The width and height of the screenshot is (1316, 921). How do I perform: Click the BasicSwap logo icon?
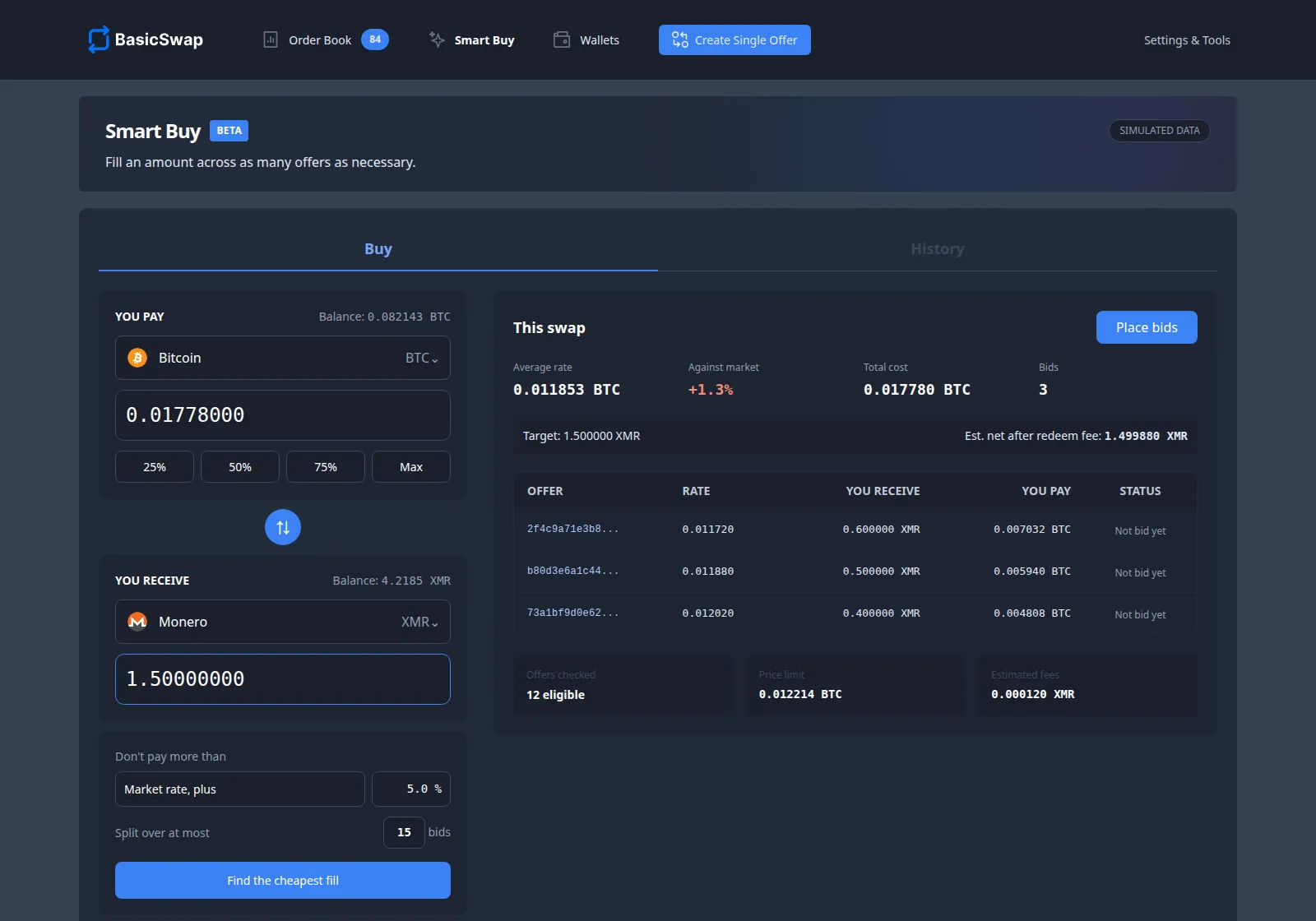[99, 39]
